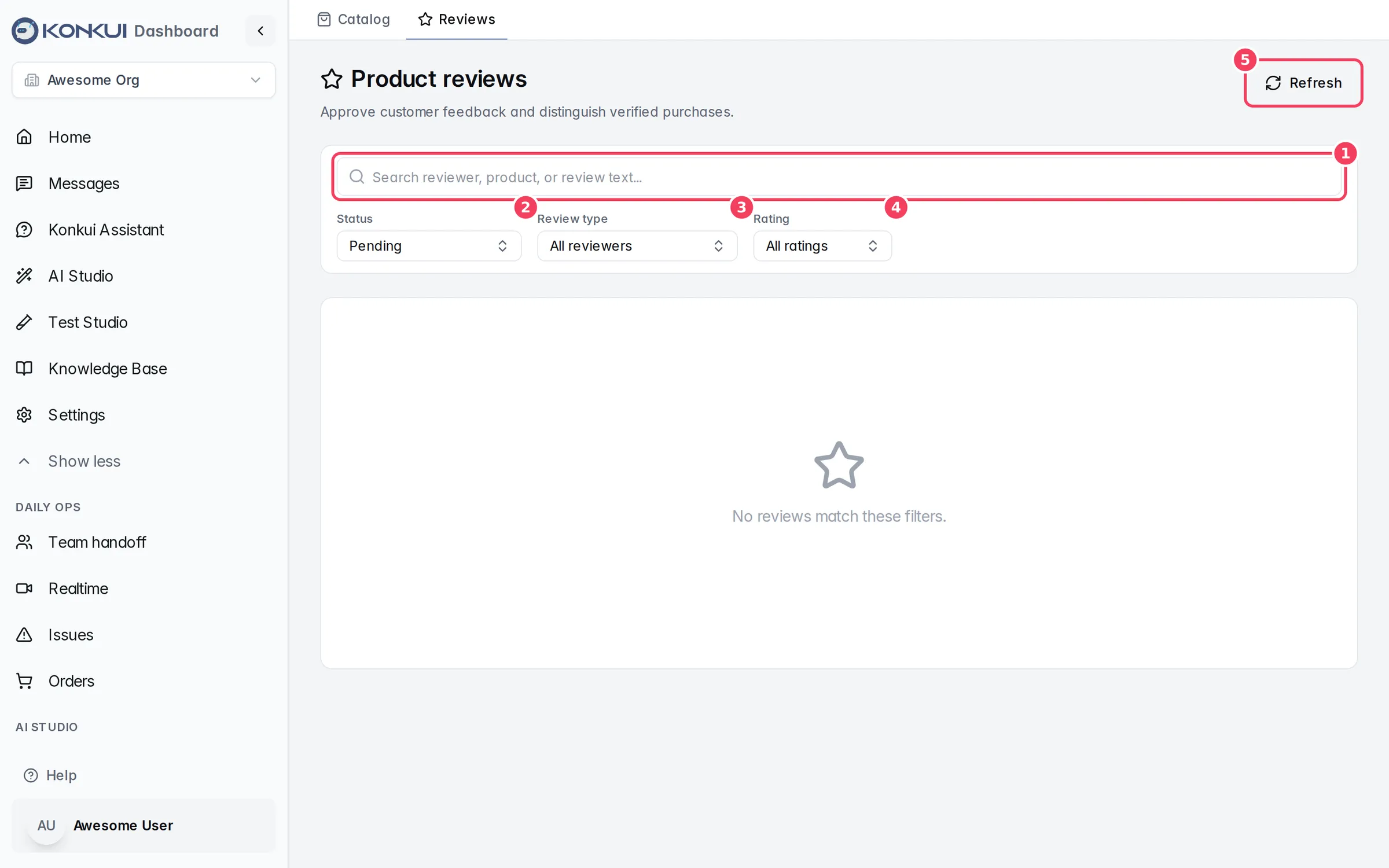
Task: Click the Dashboard title text
Action: 177,31
